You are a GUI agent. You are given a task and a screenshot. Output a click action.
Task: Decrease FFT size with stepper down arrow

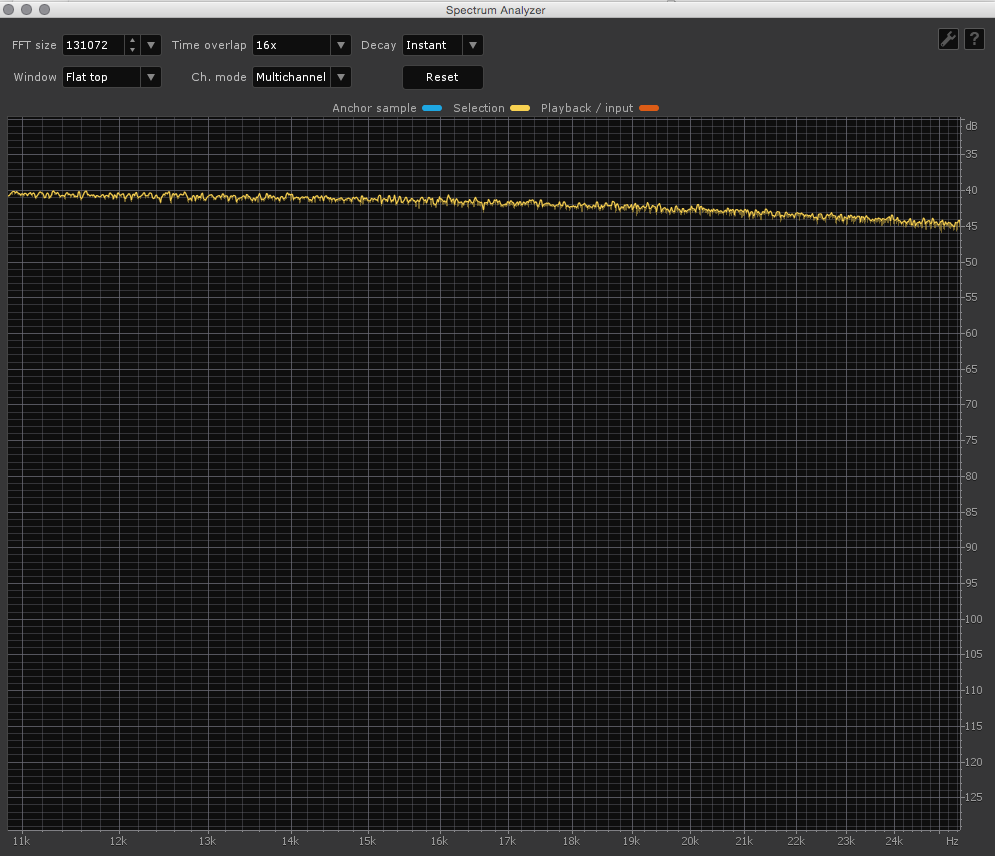coord(132,49)
